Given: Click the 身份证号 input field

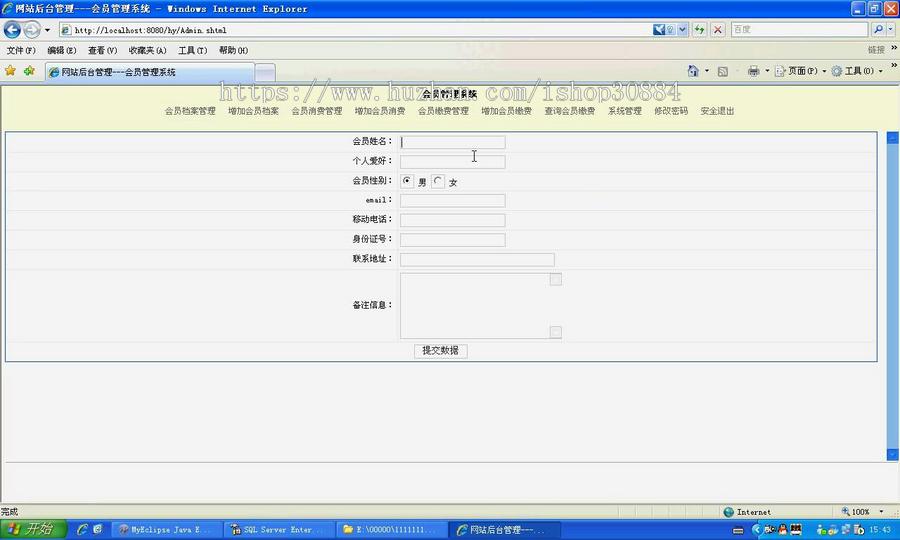Looking at the screenshot, I should click(452, 240).
